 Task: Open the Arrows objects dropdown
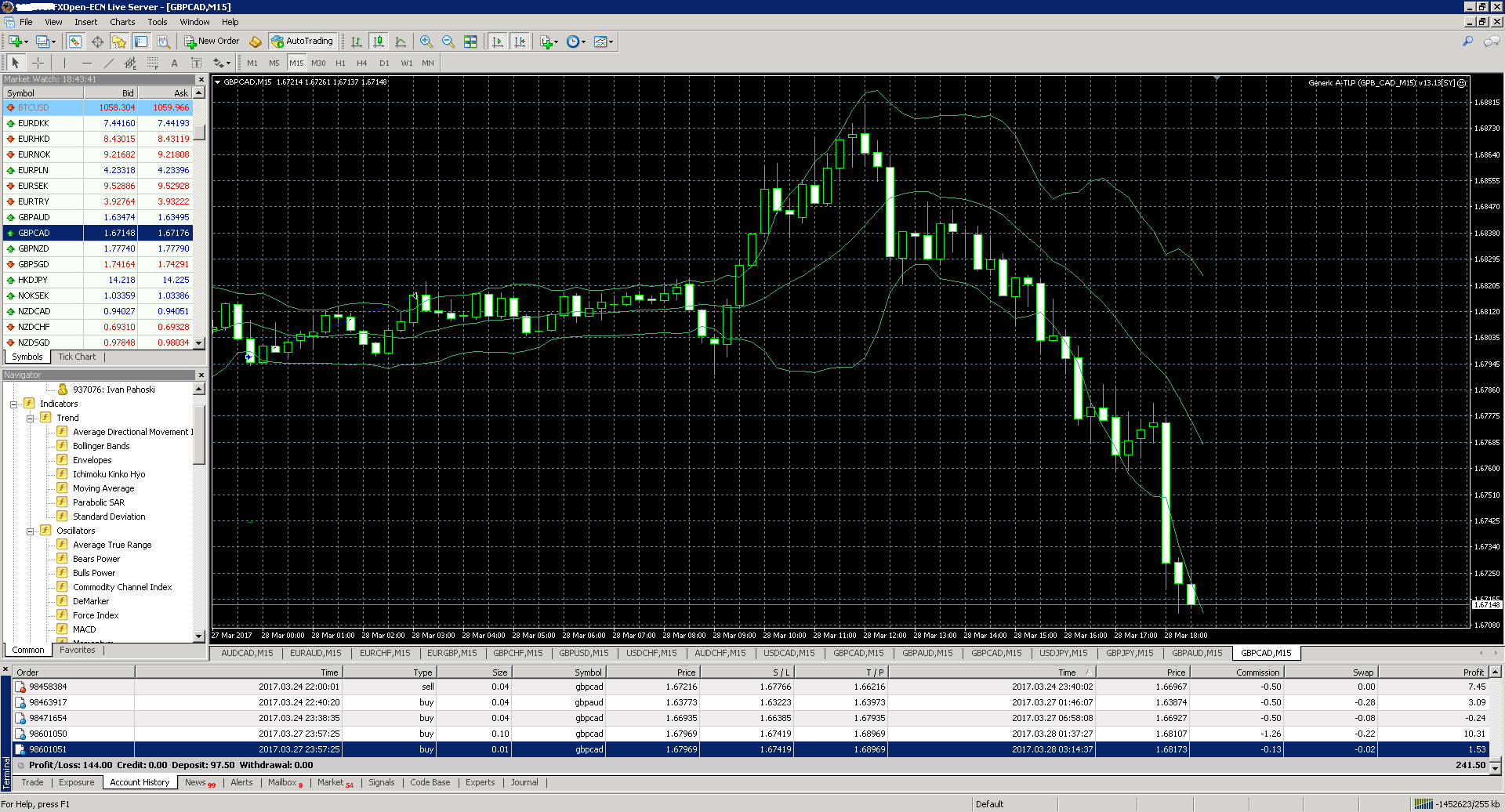click(222, 63)
